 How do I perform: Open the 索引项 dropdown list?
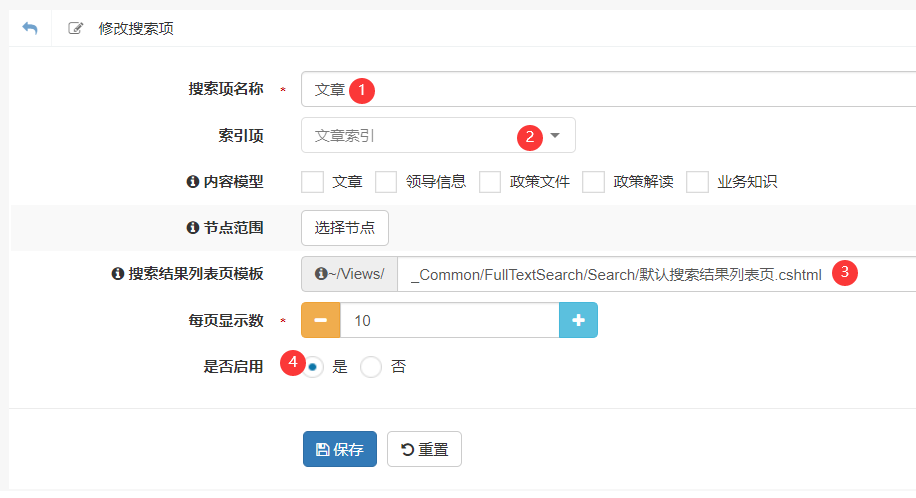pos(438,135)
